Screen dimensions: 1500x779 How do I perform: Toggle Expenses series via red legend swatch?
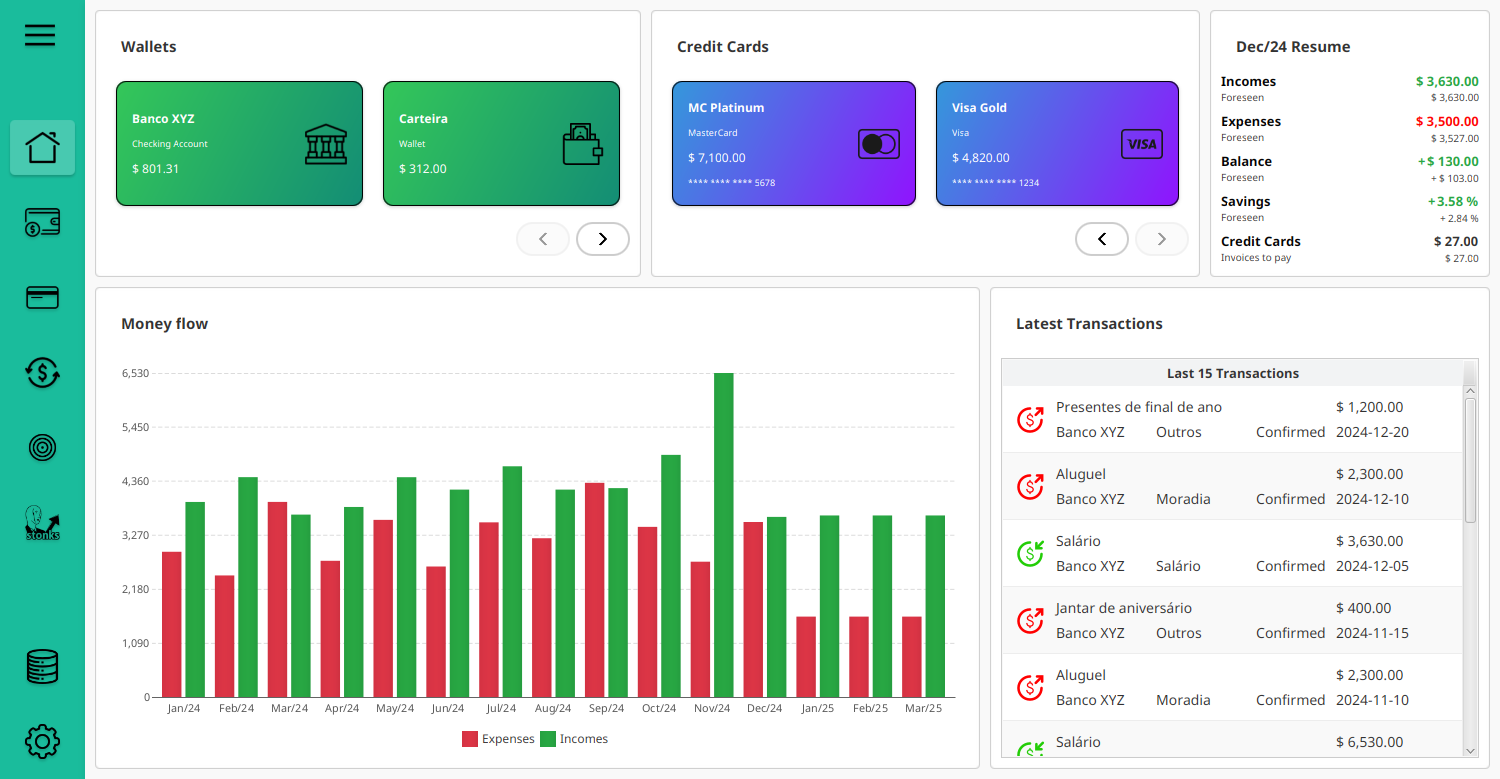(x=470, y=739)
